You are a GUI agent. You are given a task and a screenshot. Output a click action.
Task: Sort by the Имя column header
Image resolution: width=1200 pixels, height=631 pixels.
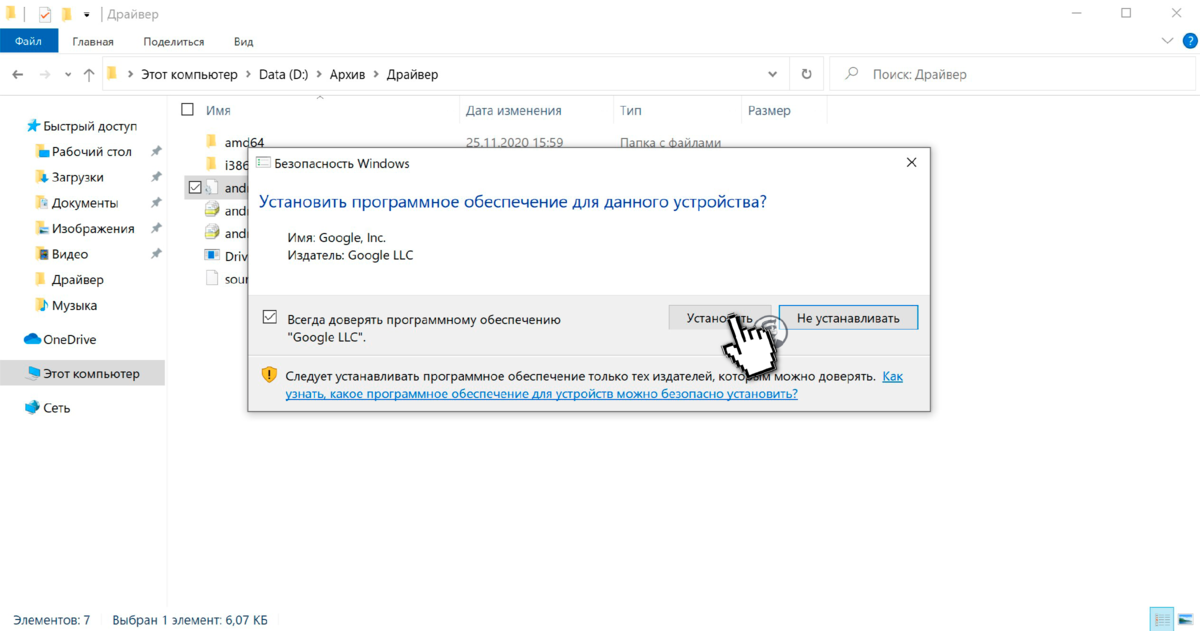(x=218, y=111)
